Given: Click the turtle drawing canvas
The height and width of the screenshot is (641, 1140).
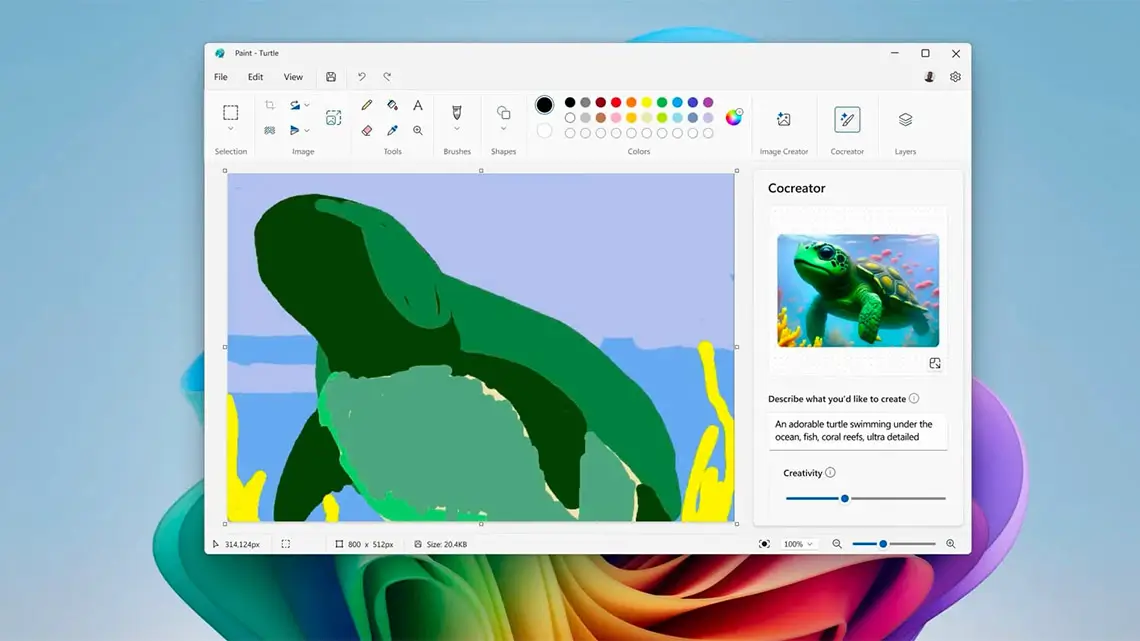Looking at the screenshot, I should (481, 347).
